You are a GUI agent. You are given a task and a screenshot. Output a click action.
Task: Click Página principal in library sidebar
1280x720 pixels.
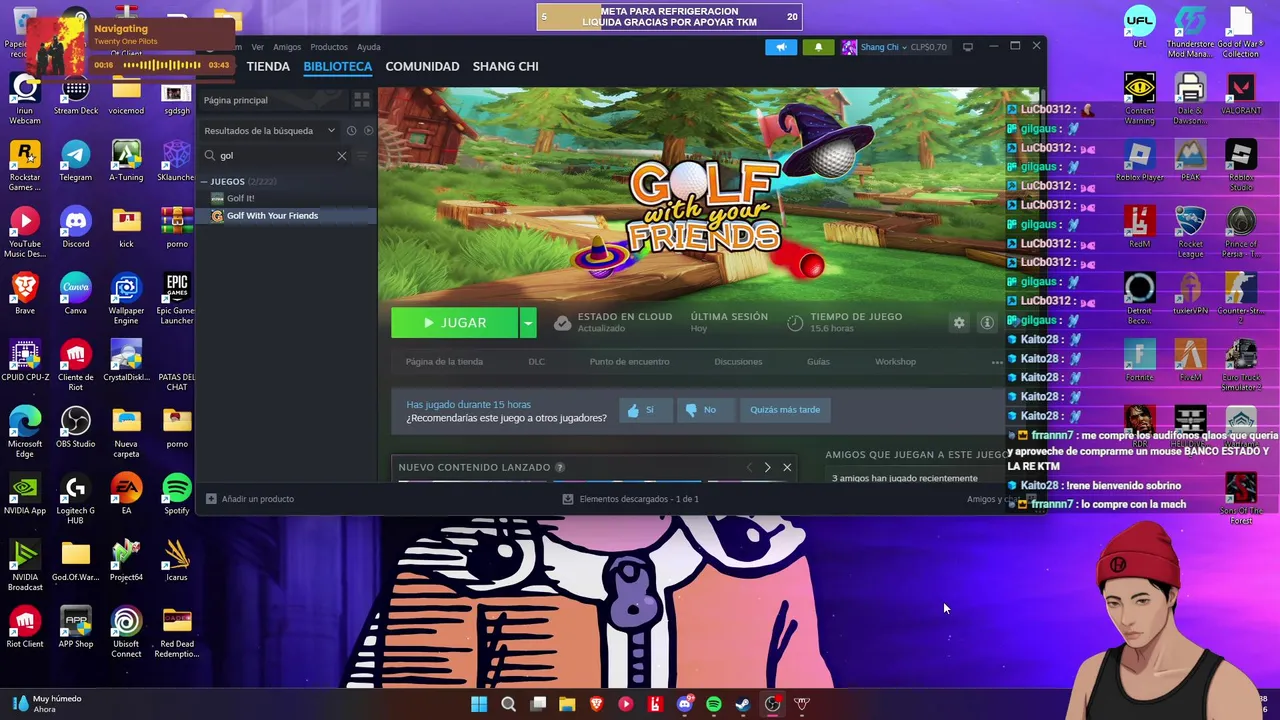272,100
